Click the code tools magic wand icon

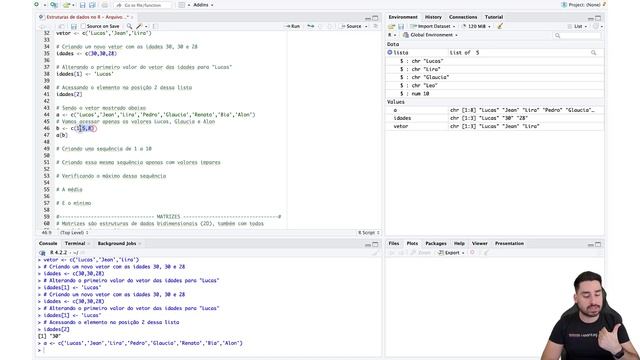[x=139, y=26]
